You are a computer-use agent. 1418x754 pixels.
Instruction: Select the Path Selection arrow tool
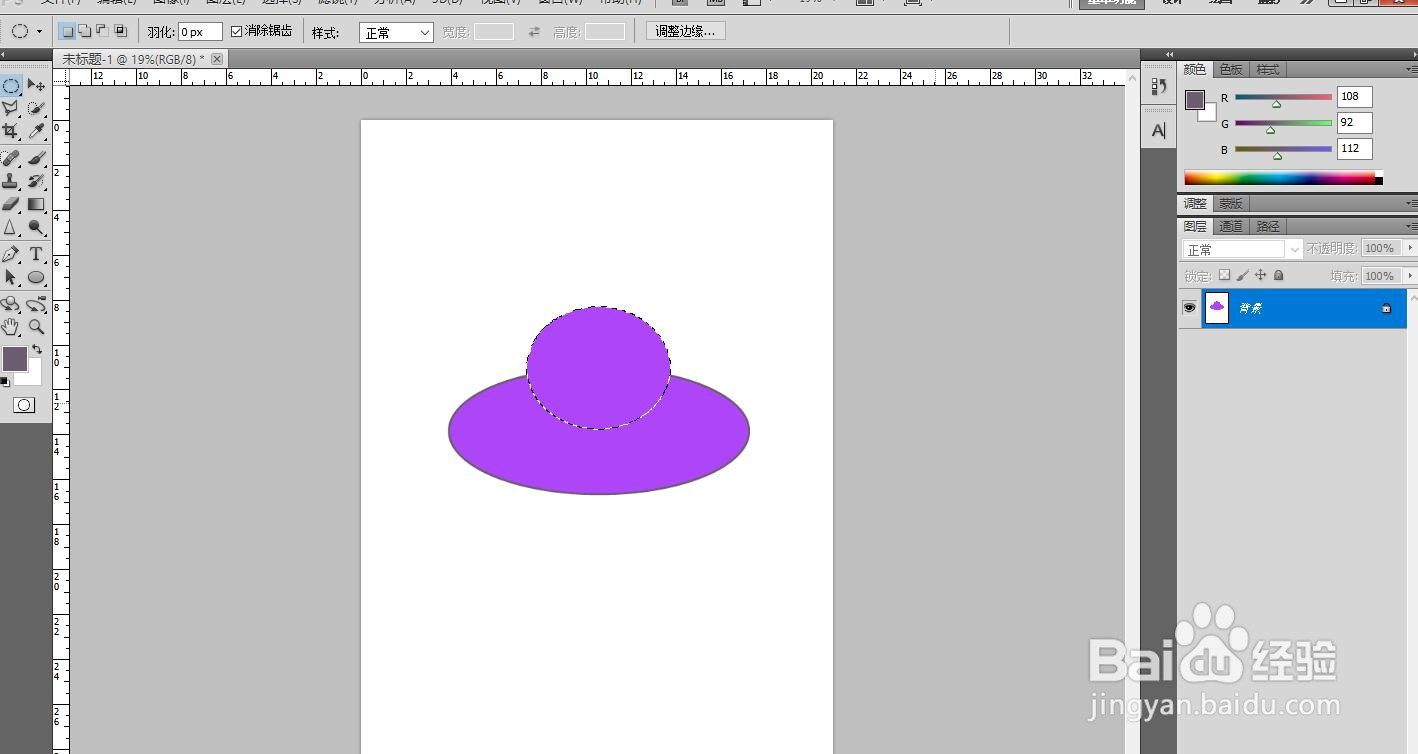pos(11,277)
